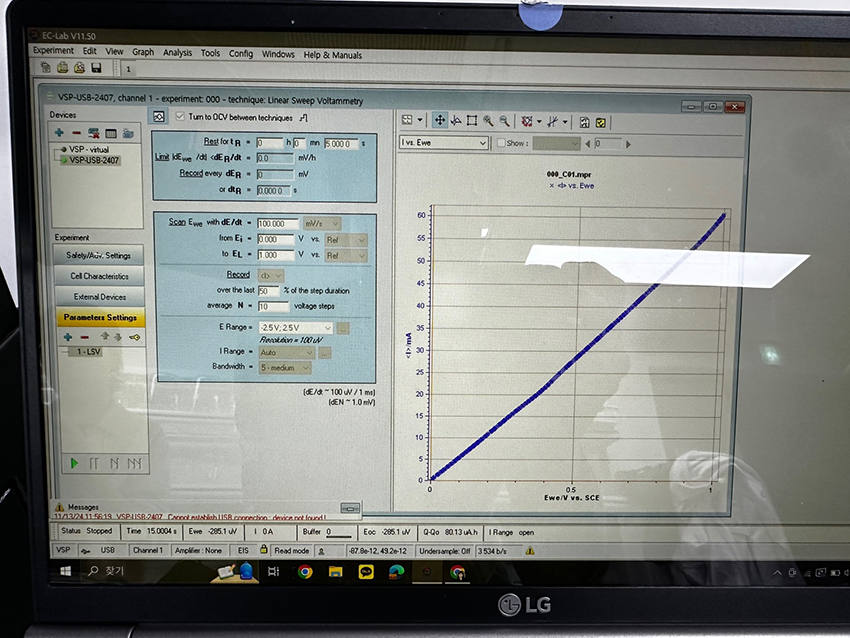Click the third yellow main toolbar icon
Image resolution: width=850 pixels, height=638 pixels.
coord(80,67)
